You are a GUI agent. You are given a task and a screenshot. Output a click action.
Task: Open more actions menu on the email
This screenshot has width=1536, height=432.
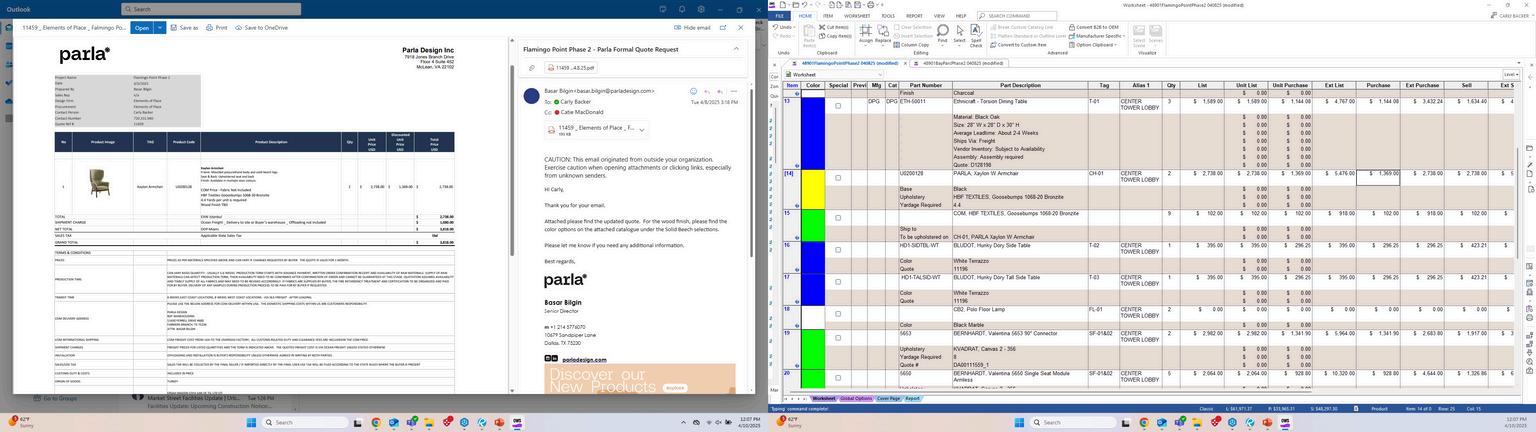click(733, 91)
